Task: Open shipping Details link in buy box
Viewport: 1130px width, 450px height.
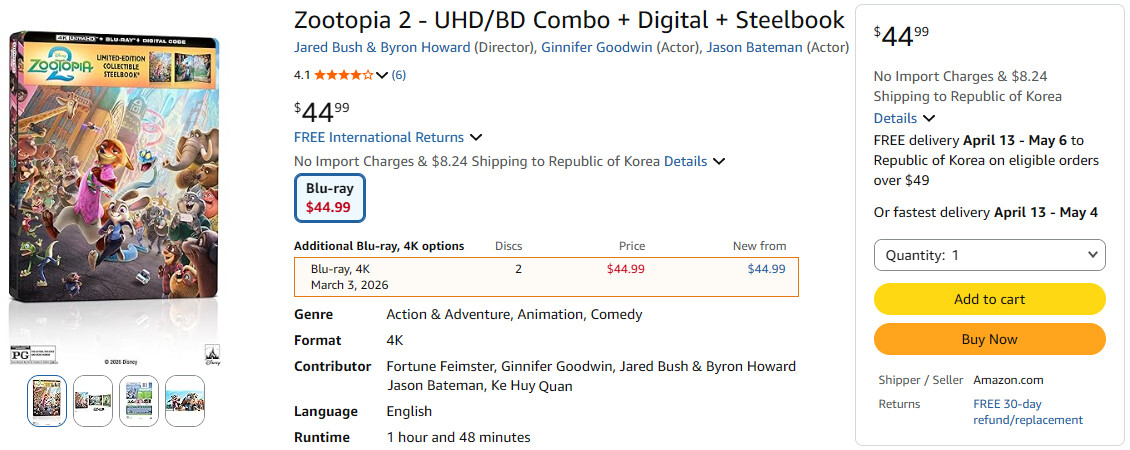Action: [895, 118]
